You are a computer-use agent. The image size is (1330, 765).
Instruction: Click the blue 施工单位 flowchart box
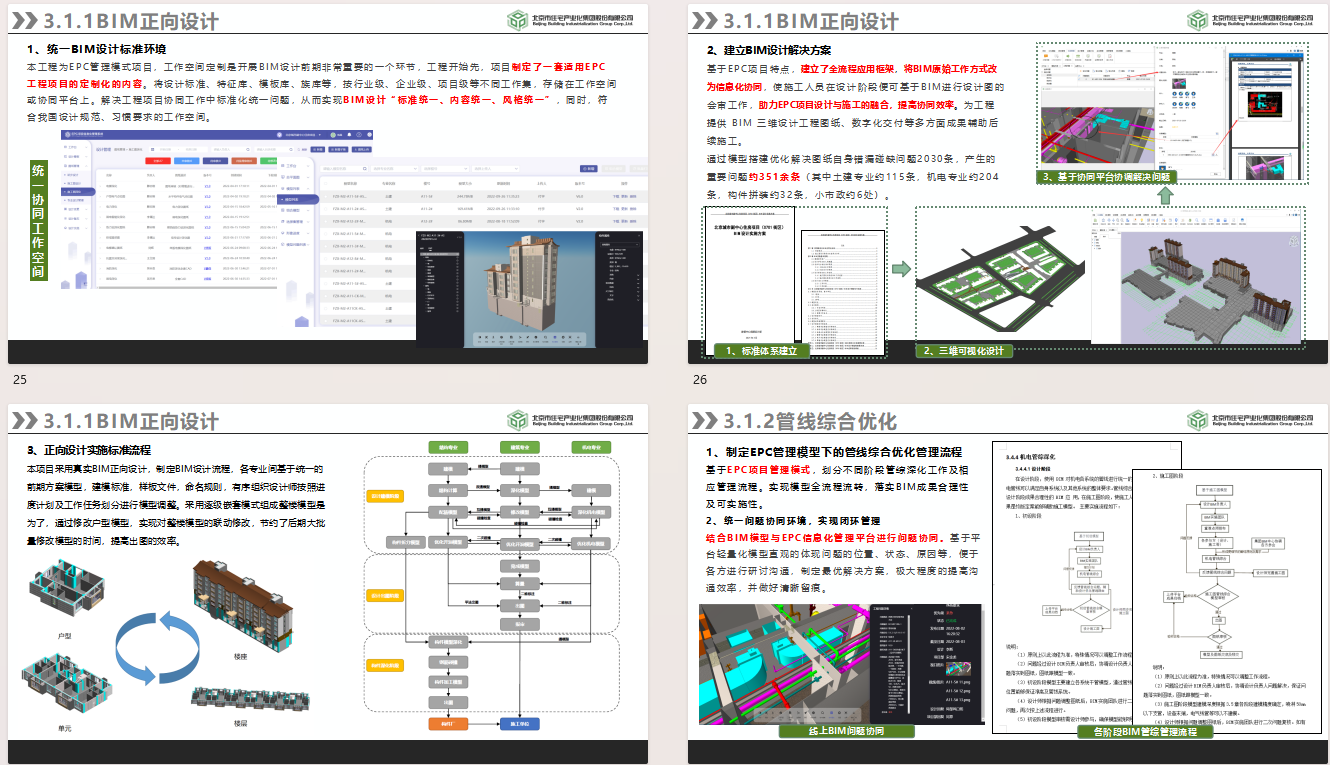click(x=519, y=724)
